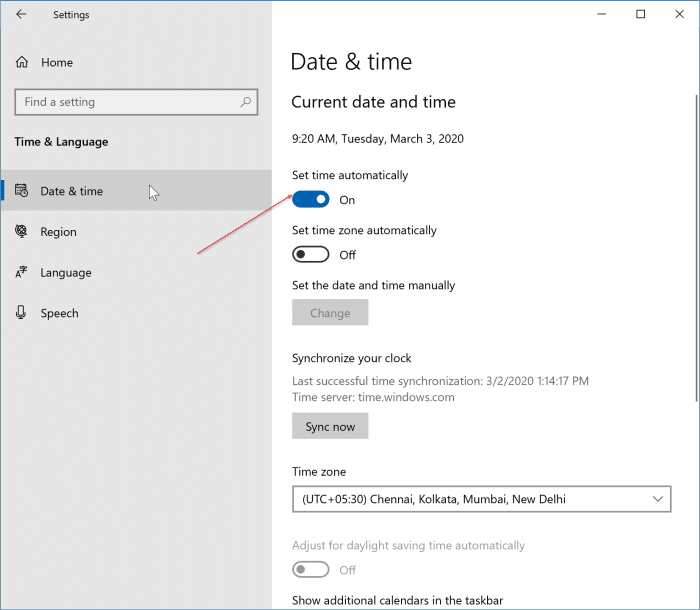
Task: Minimize the Settings window
Action: pyautogui.click(x=602, y=14)
